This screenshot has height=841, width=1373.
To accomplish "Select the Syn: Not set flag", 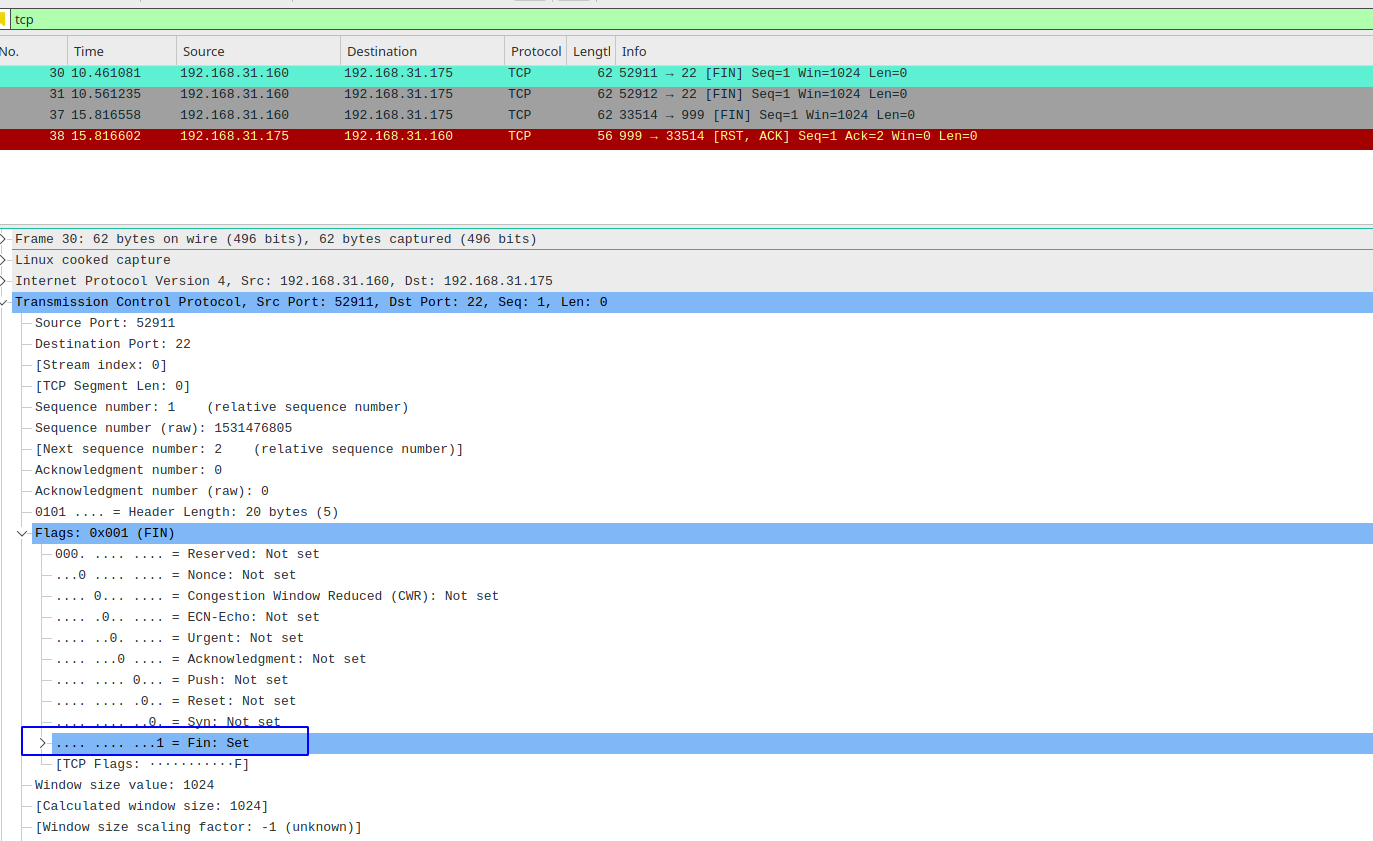I will click(168, 722).
